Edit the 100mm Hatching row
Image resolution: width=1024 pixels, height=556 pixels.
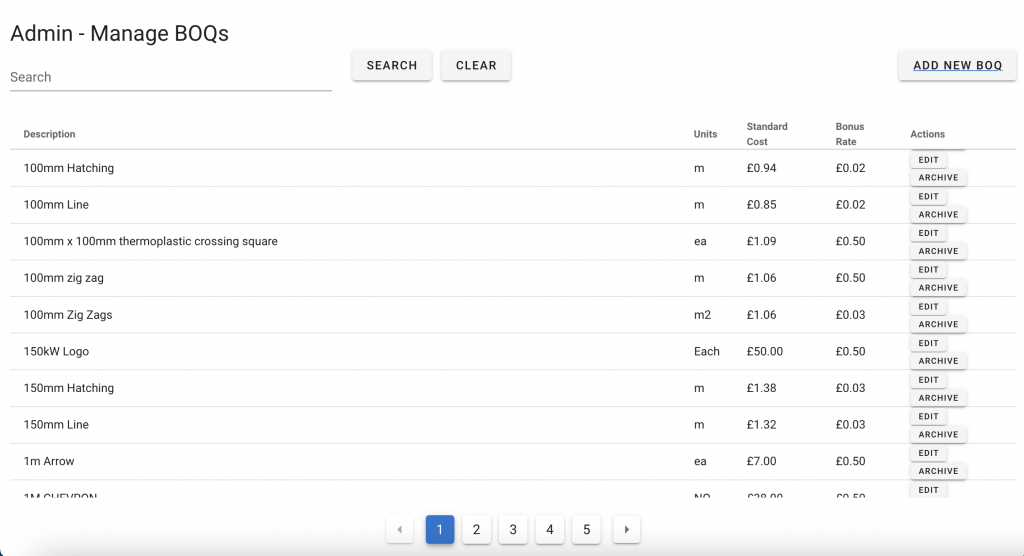pos(928,160)
